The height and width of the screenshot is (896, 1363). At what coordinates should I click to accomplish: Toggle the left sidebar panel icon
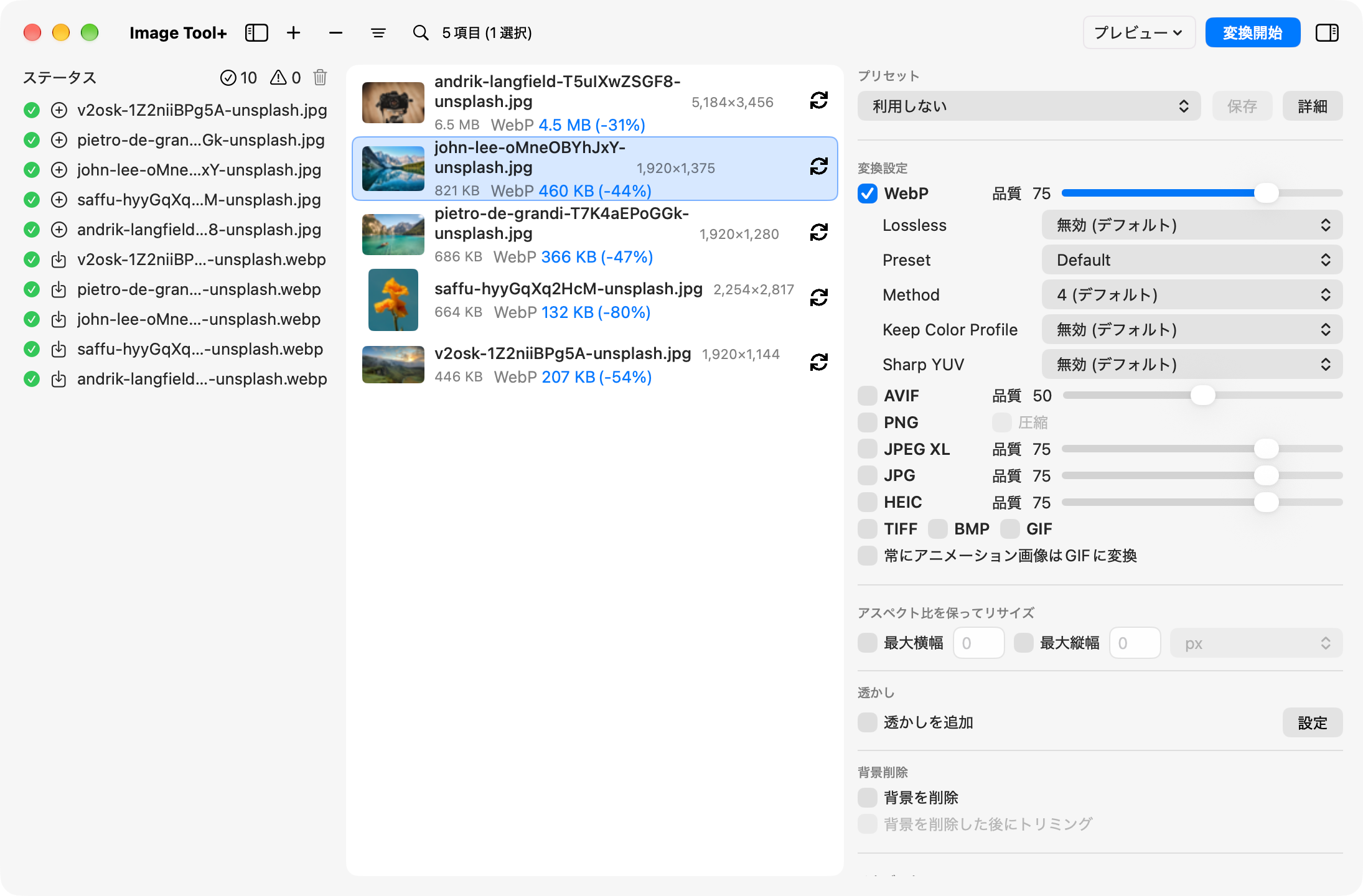tap(256, 33)
